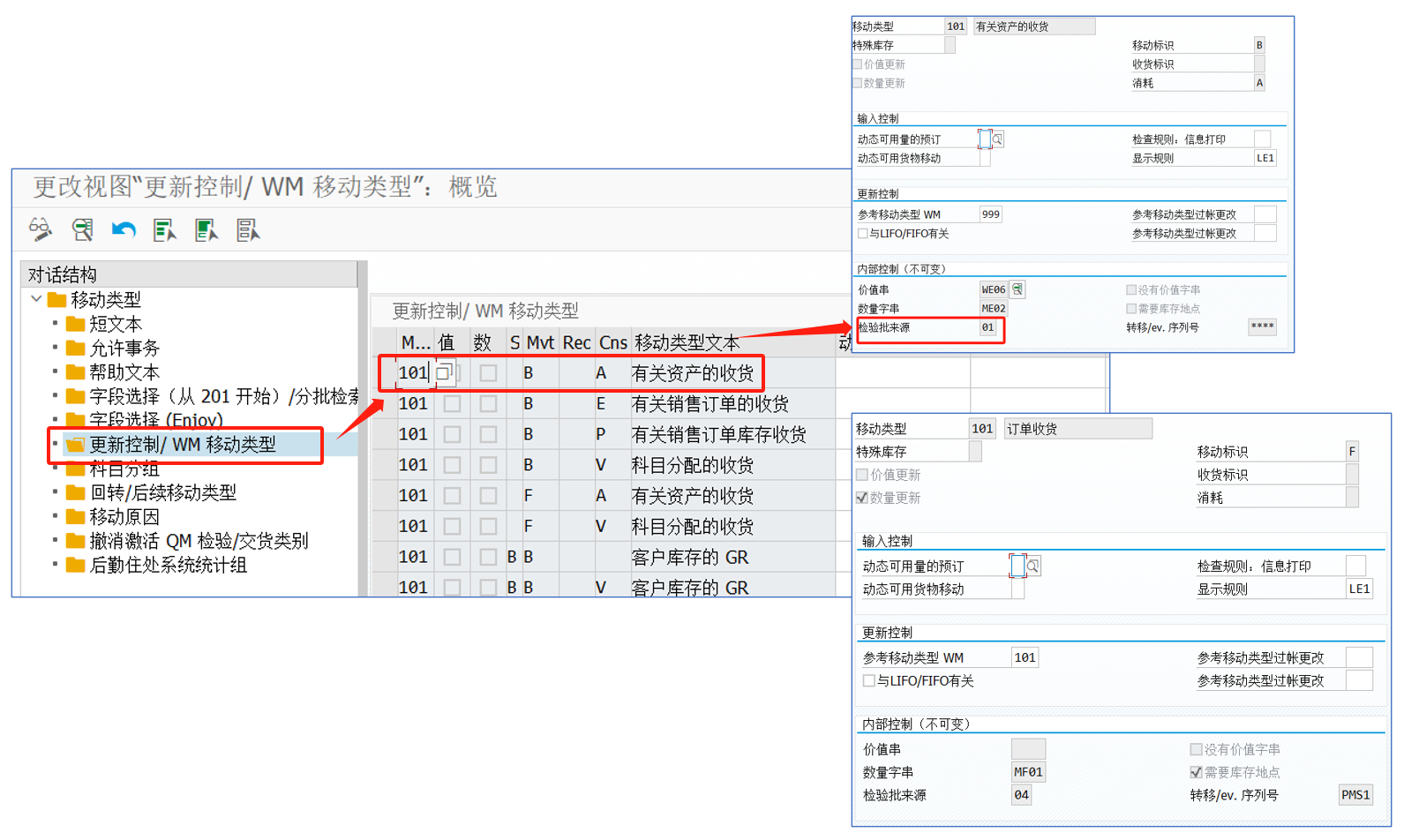This screenshot has width=1404, height=840.
Task: Click the 参考移动类型 WM field showing 101
Action: click(x=1025, y=657)
